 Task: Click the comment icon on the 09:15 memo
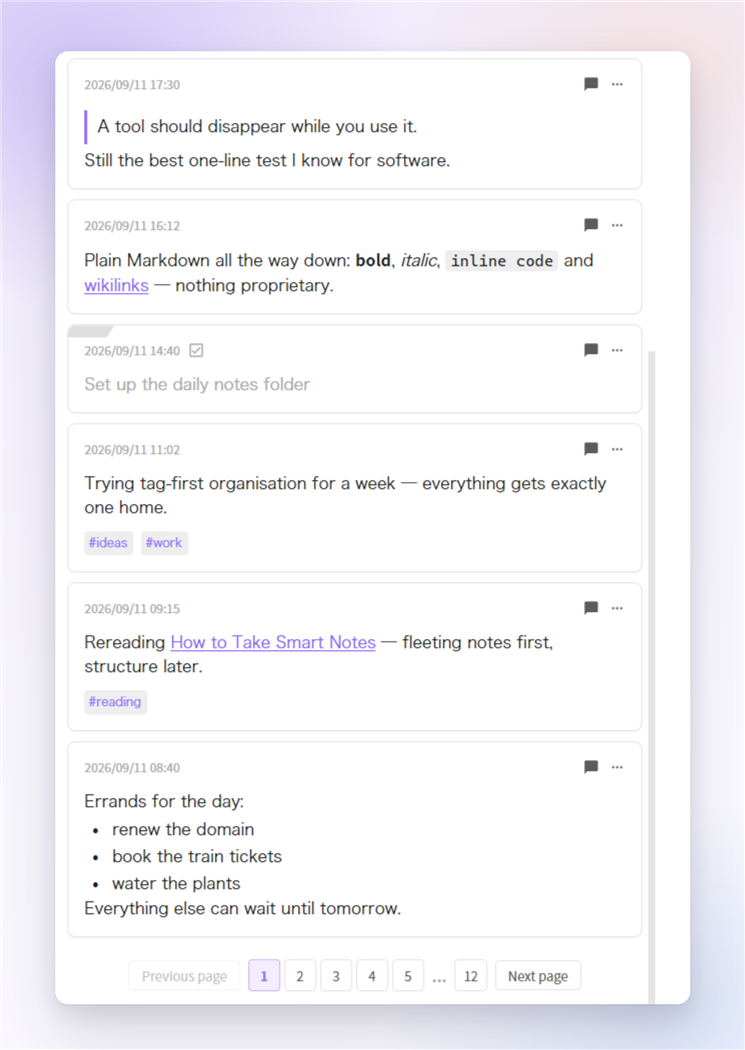591,607
